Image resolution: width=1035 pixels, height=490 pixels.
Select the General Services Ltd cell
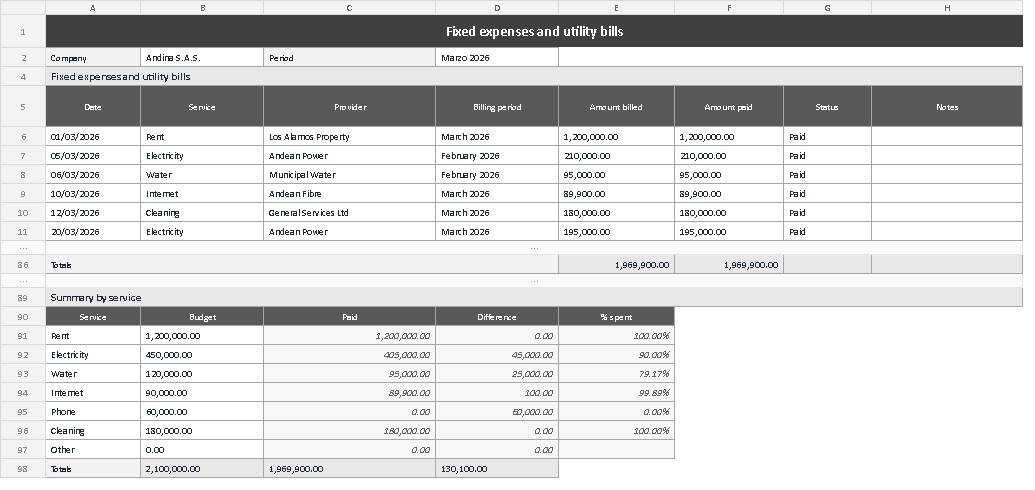point(349,213)
